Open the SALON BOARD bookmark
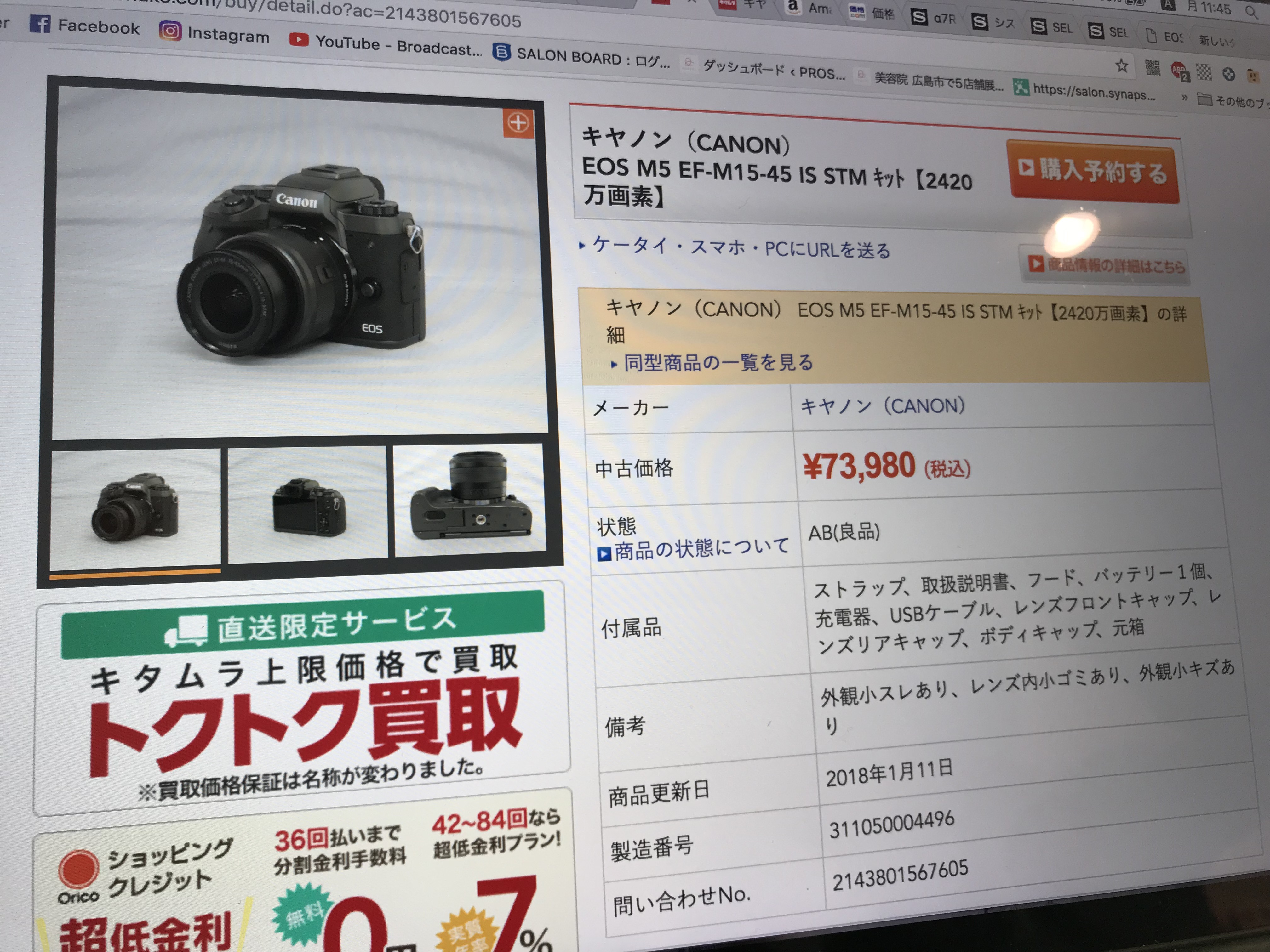Screen dimensions: 1270x952 tap(581, 57)
